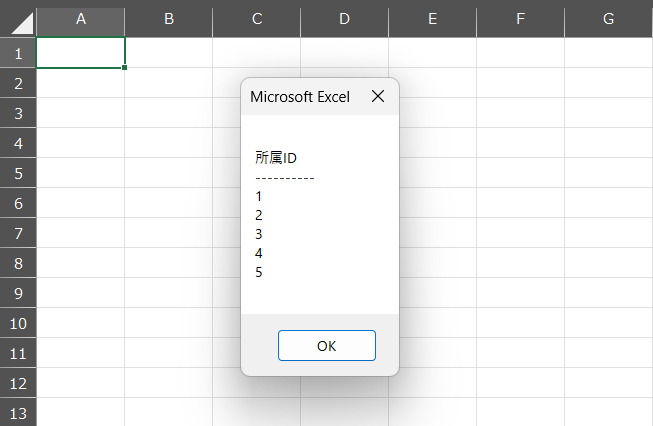This screenshot has height=426, width=653.
Task: Click cell A1
Action: [x=81, y=52]
